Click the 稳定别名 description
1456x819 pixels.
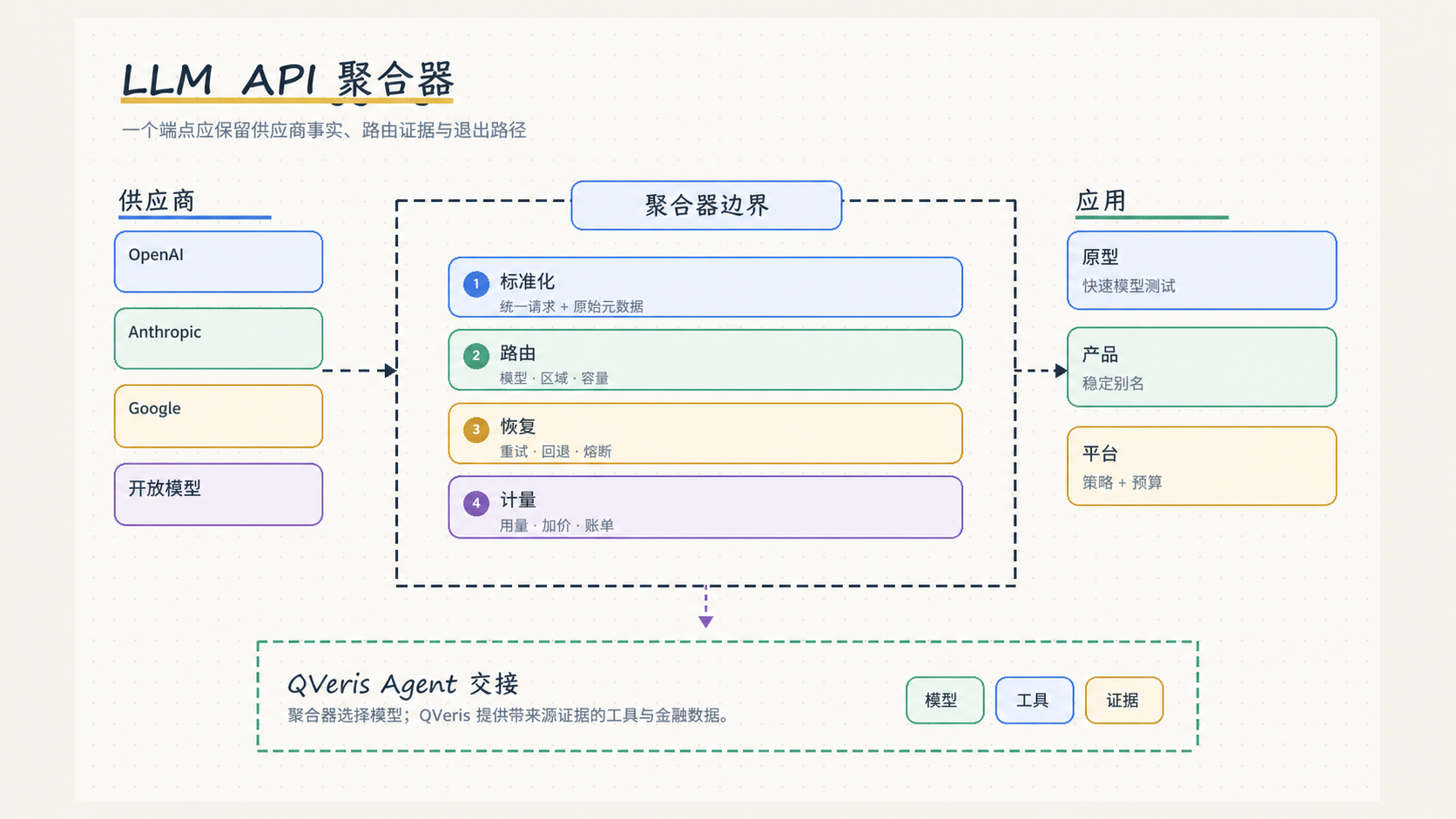point(1113,384)
